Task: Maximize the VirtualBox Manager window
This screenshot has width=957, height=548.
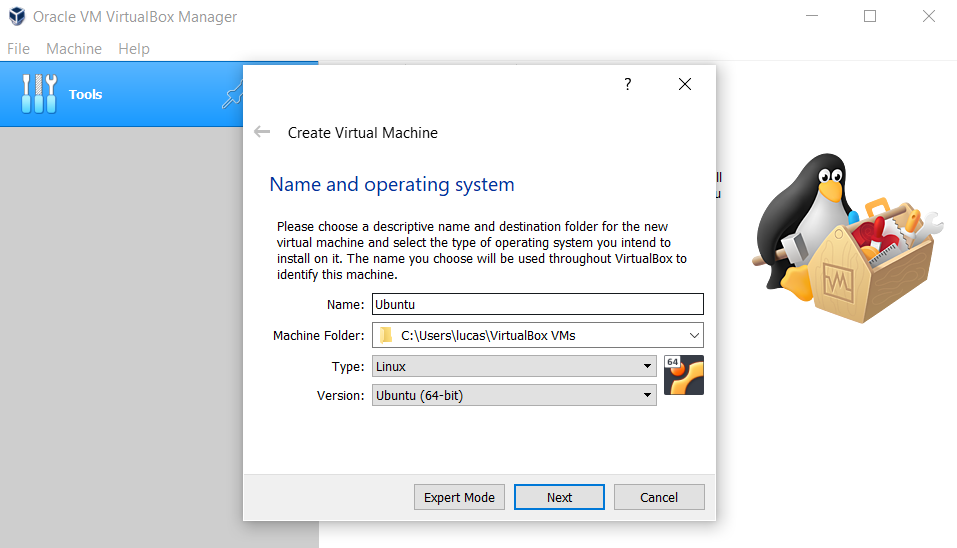Action: (870, 16)
